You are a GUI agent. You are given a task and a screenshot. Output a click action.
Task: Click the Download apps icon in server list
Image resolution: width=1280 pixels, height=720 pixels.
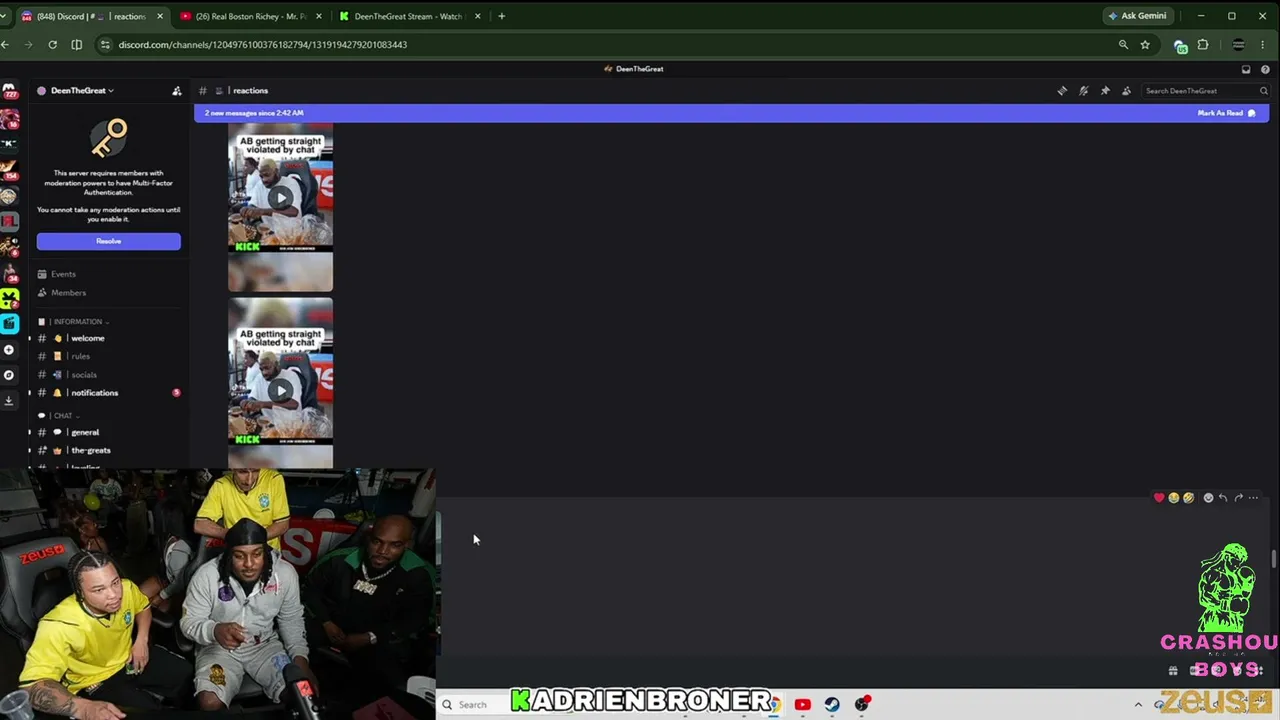click(x=9, y=400)
